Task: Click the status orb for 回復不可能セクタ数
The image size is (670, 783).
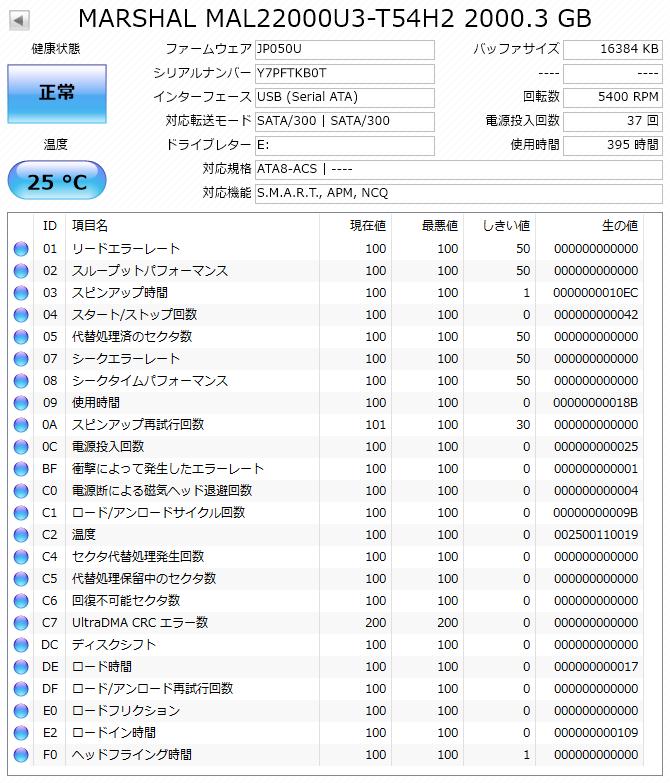Action: point(20,601)
